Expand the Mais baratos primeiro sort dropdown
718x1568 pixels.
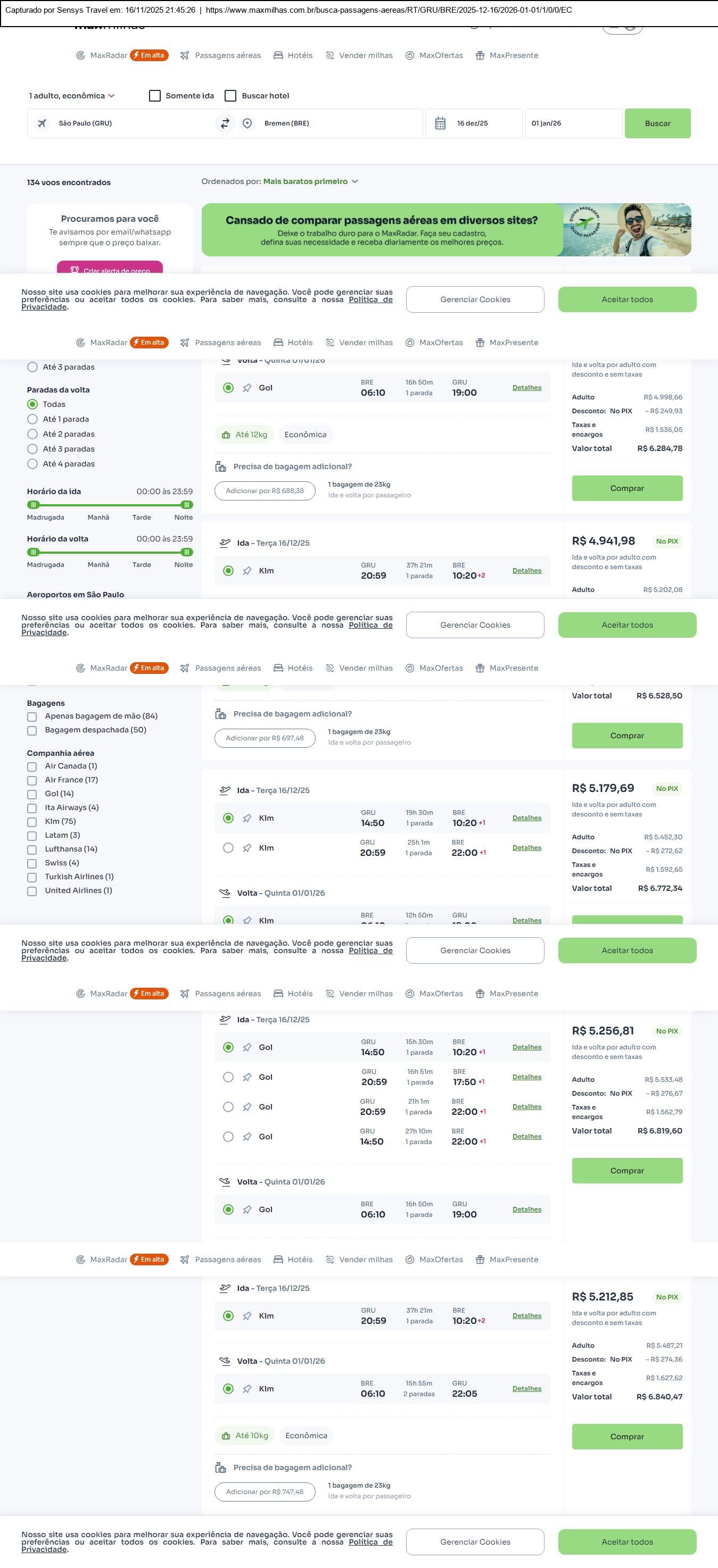[310, 181]
